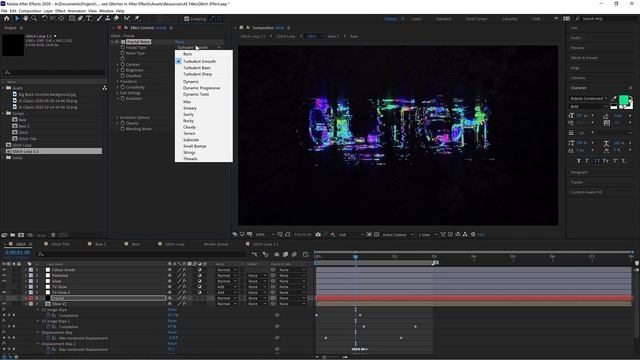This screenshot has height=360, width=640.
Task: Select the Selection arrow tool
Action: click(x=17, y=18)
